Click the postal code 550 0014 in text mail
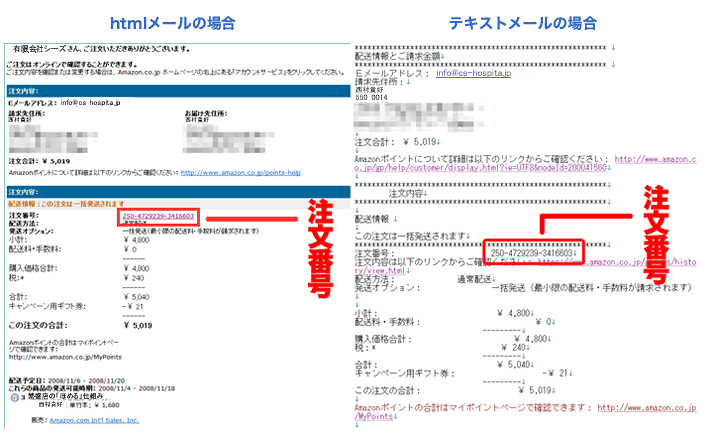Viewport: 709px width, 446px height. click(371, 98)
